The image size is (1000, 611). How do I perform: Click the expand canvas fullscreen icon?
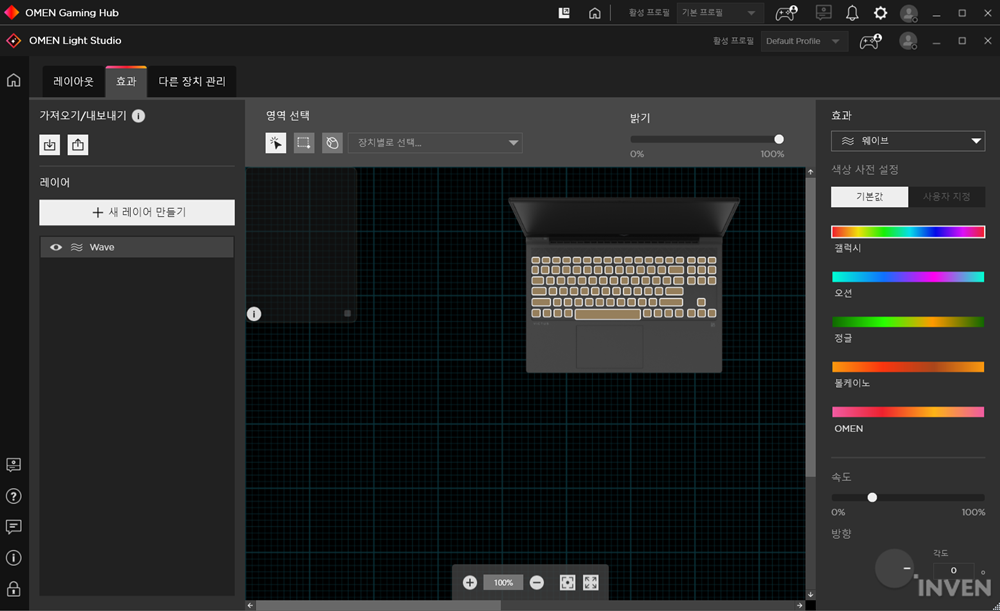click(591, 582)
